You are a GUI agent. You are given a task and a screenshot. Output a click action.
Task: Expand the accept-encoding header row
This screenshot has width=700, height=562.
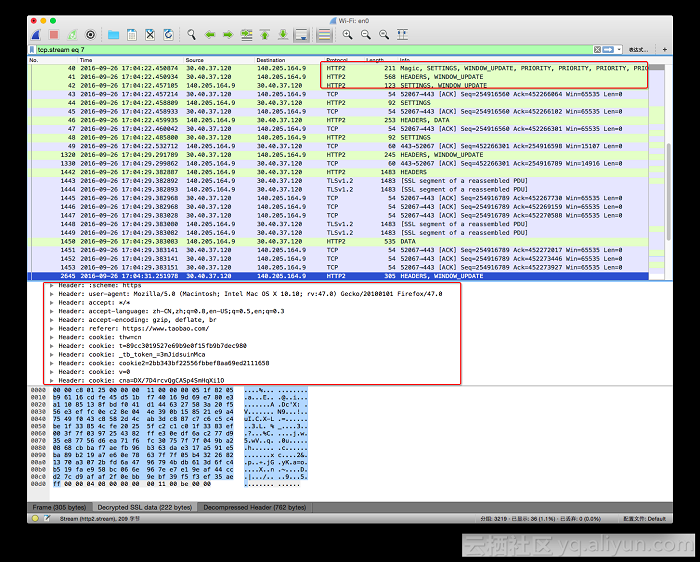pos(52,320)
